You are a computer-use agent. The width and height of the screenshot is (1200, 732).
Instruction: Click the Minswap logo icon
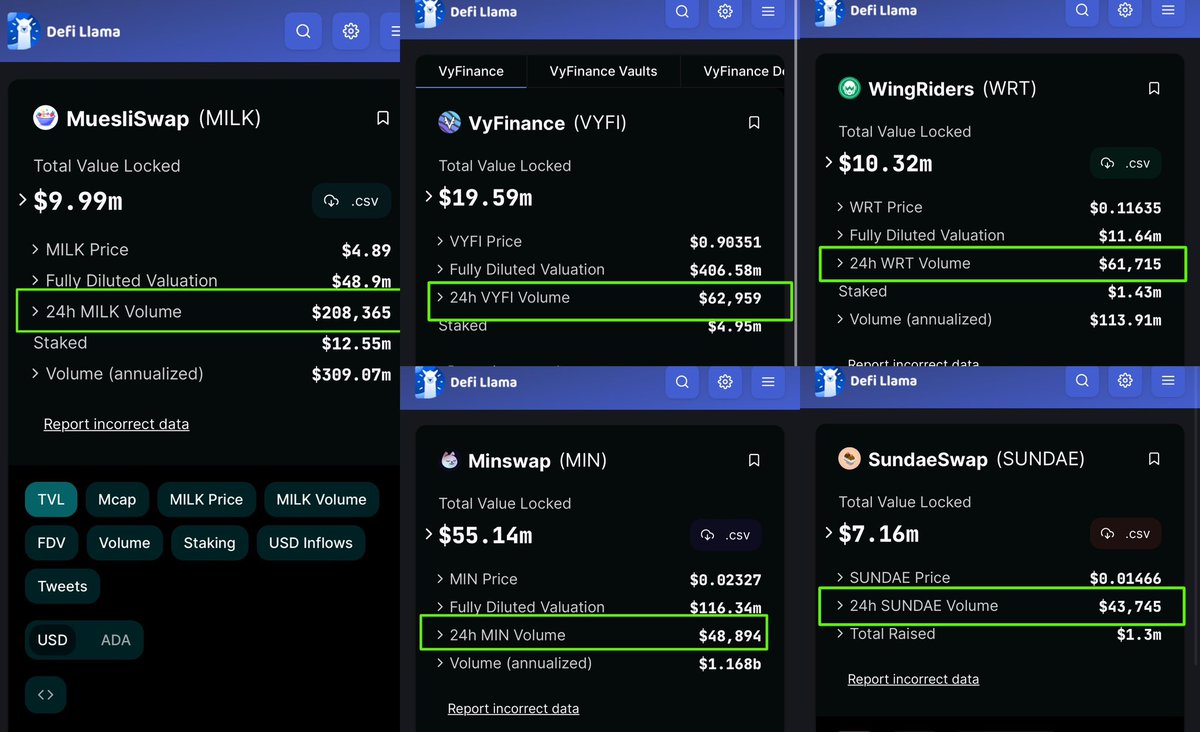[x=450, y=461]
